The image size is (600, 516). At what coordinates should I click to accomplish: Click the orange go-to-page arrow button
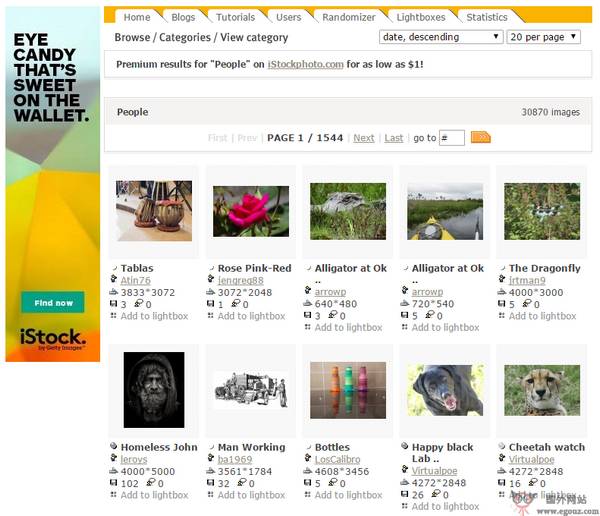click(x=481, y=137)
